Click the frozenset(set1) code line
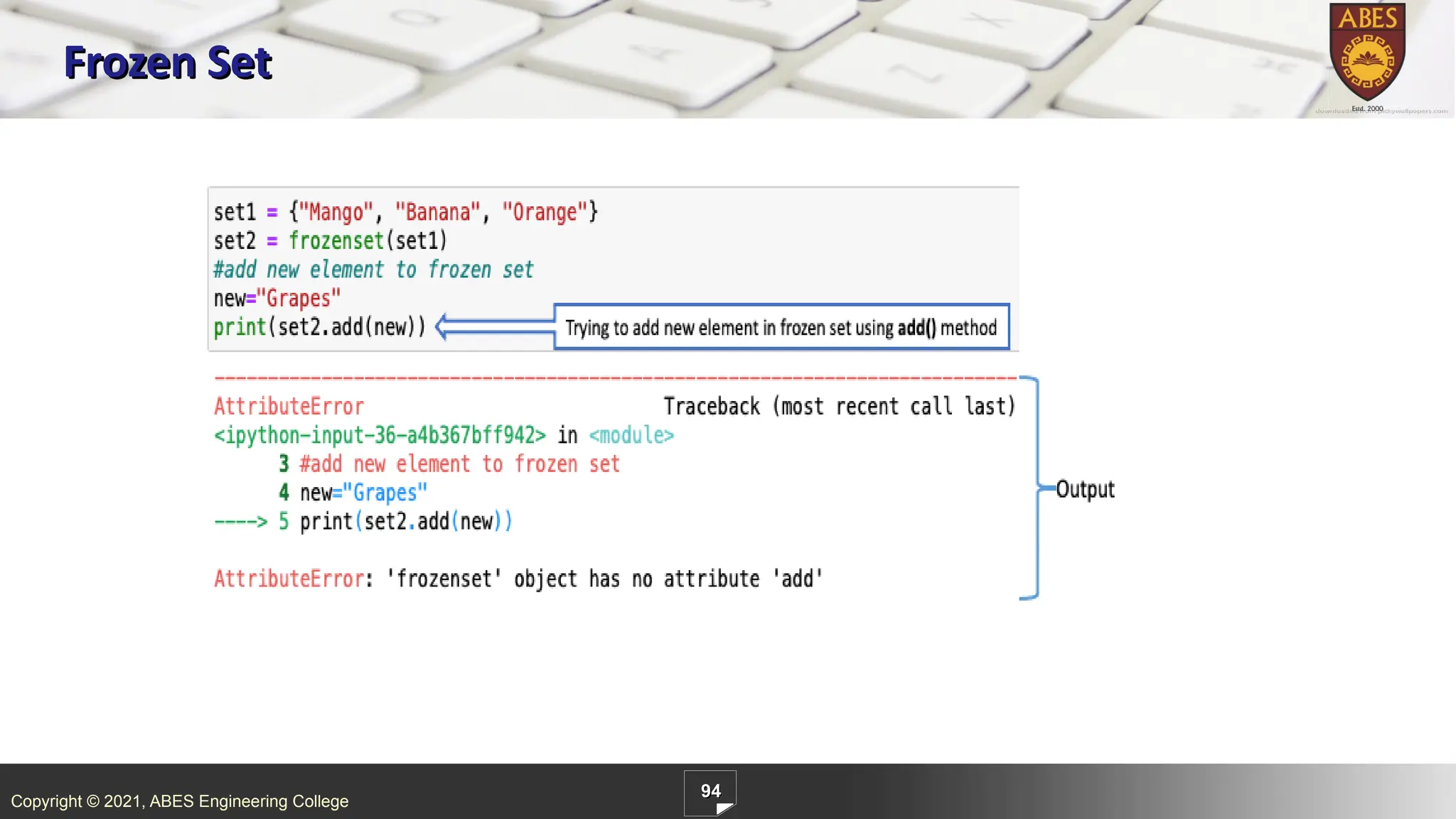 tap(331, 241)
